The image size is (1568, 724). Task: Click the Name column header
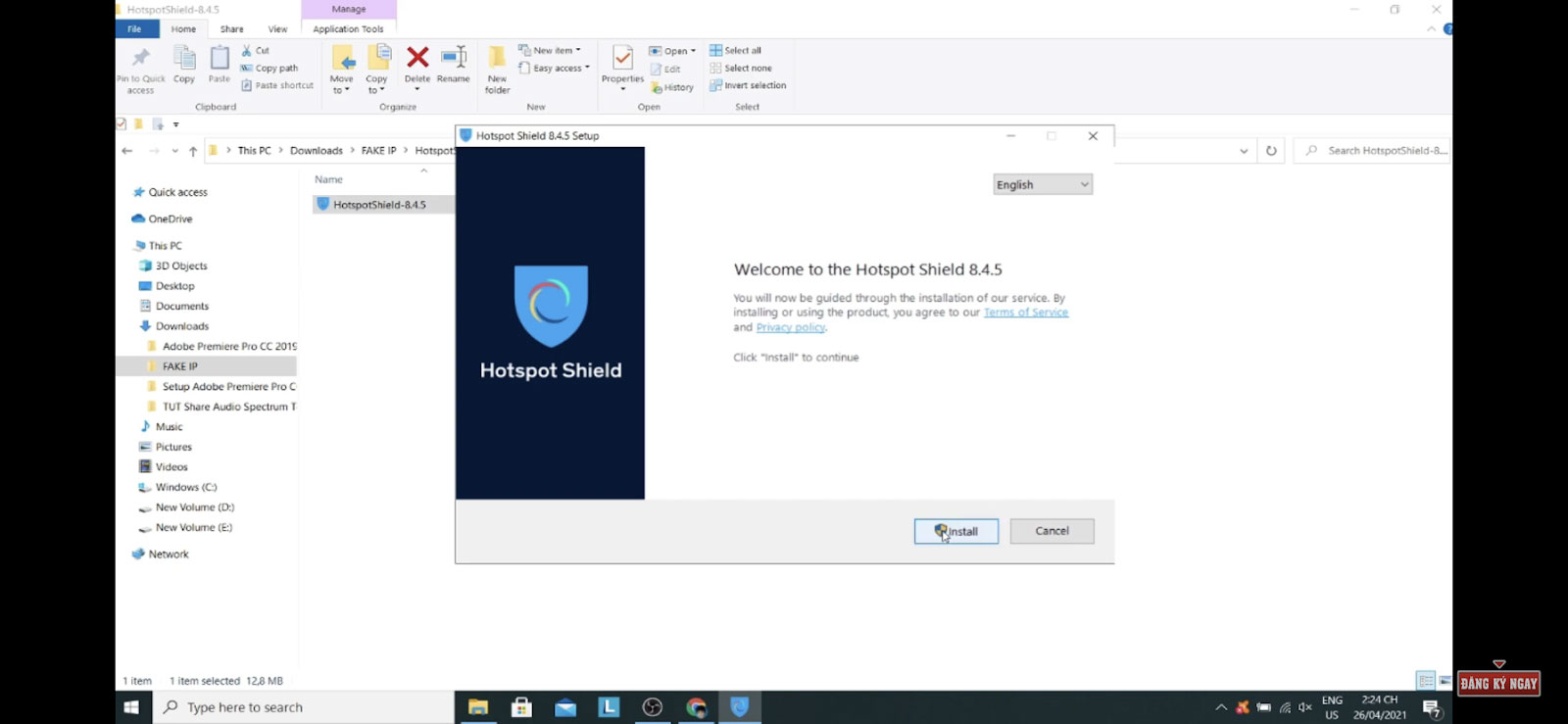click(x=328, y=179)
